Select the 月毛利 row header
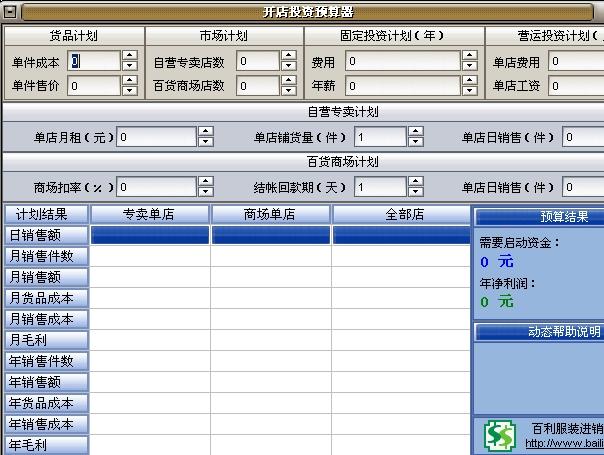 coord(47,340)
